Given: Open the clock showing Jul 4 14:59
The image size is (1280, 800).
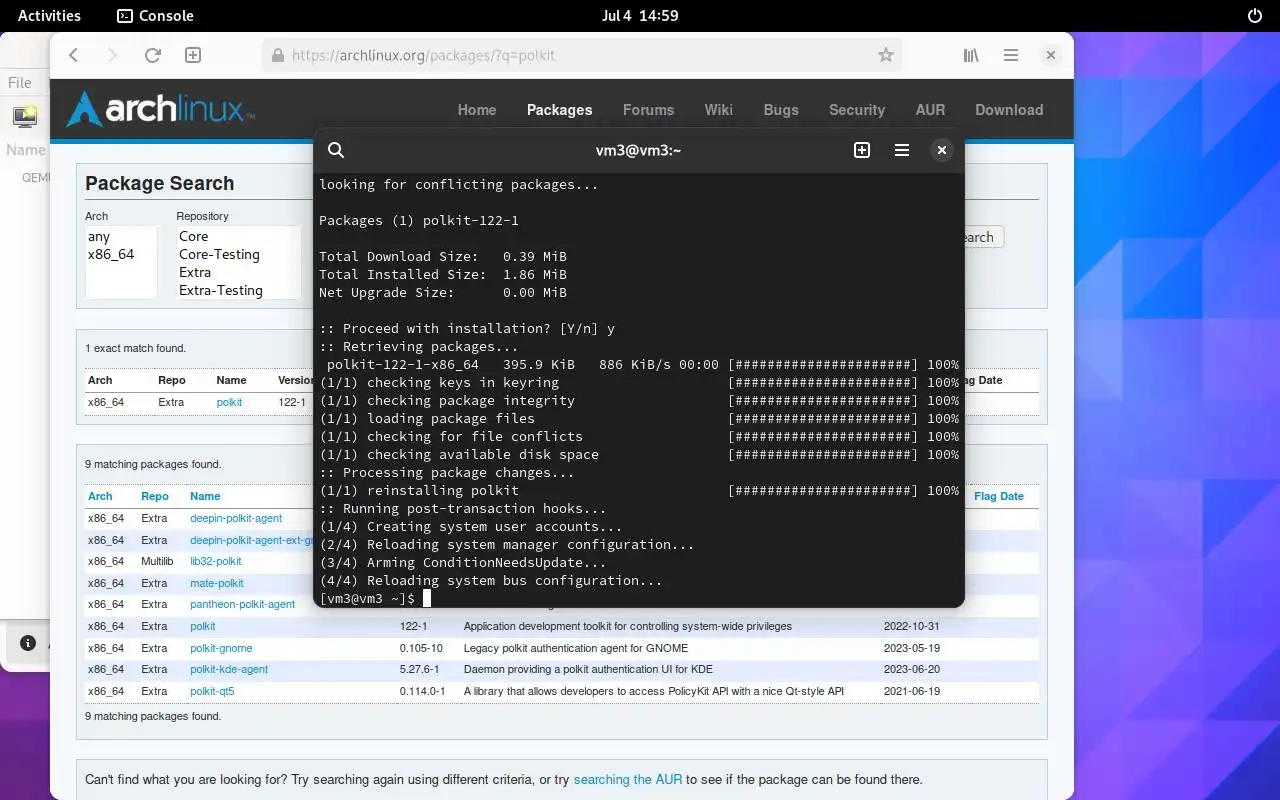Looking at the screenshot, I should (x=640, y=16).
